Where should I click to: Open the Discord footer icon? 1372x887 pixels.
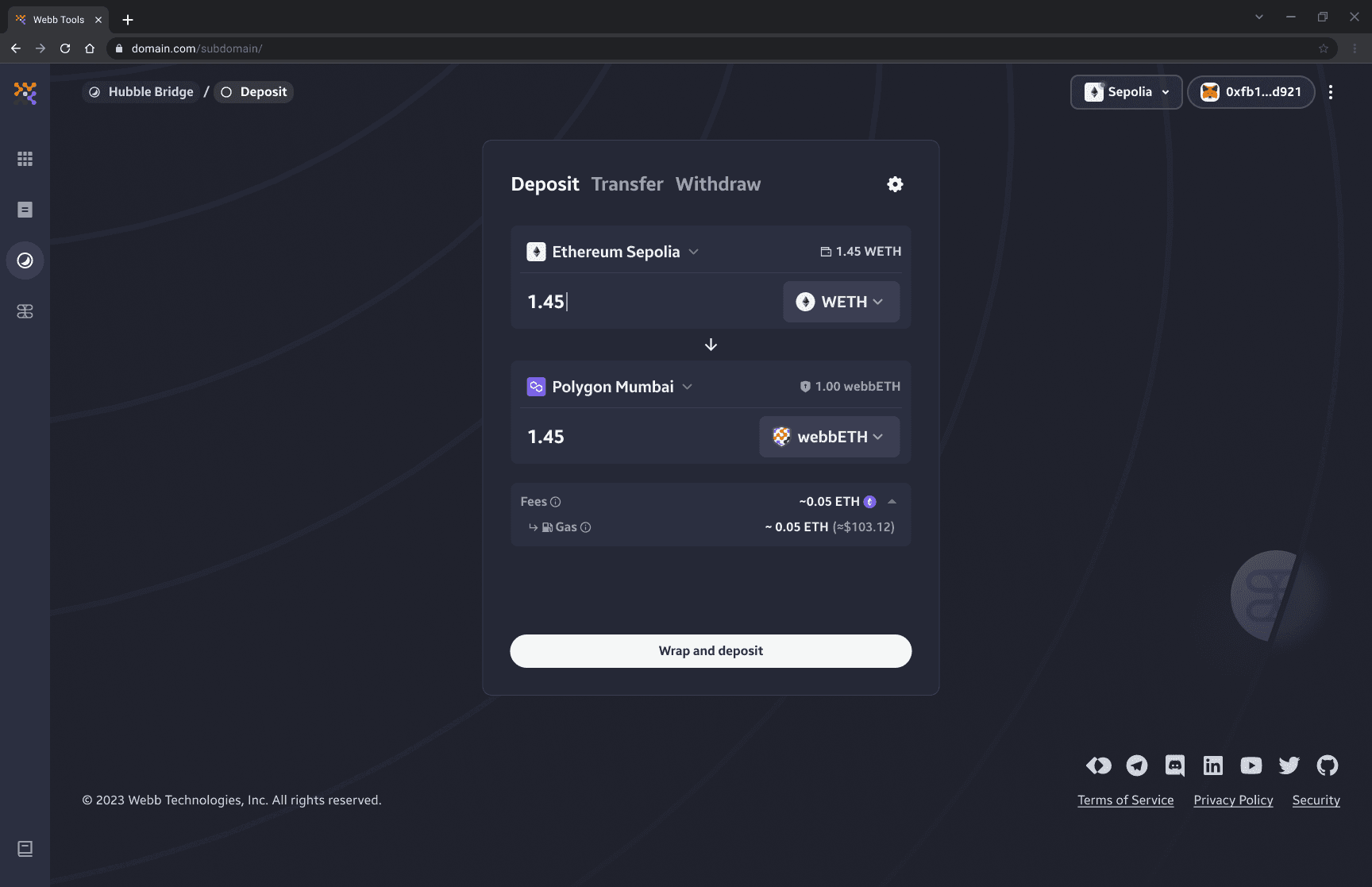[1175, 766]
